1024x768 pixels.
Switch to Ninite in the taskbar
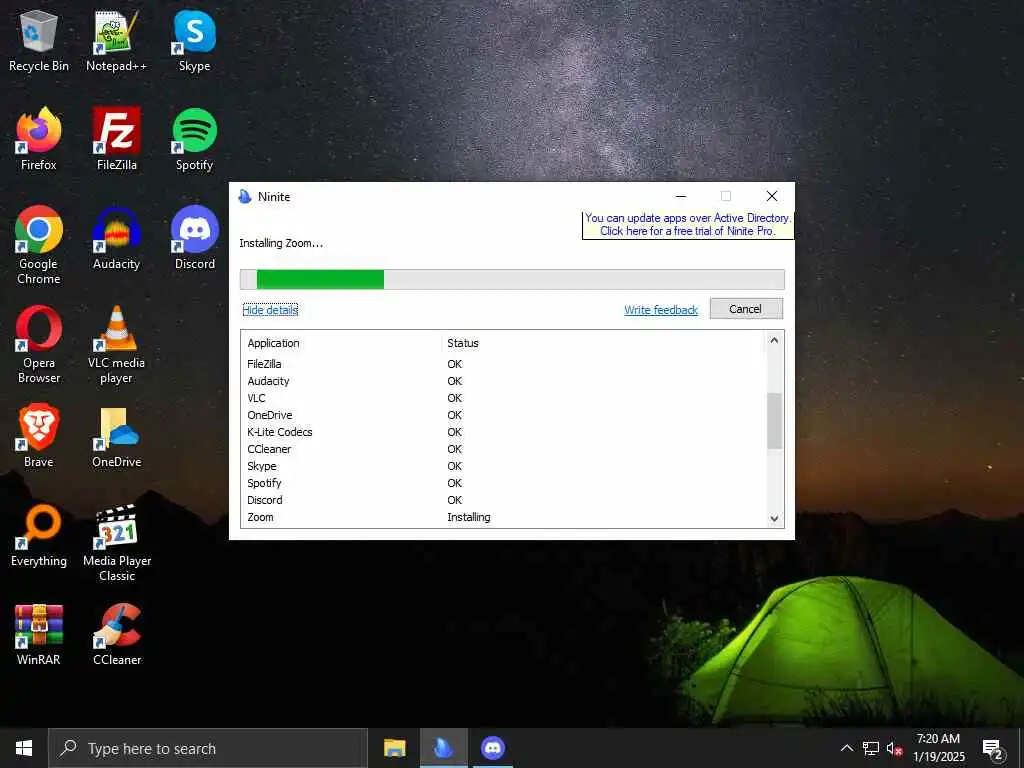coord(443,748)
